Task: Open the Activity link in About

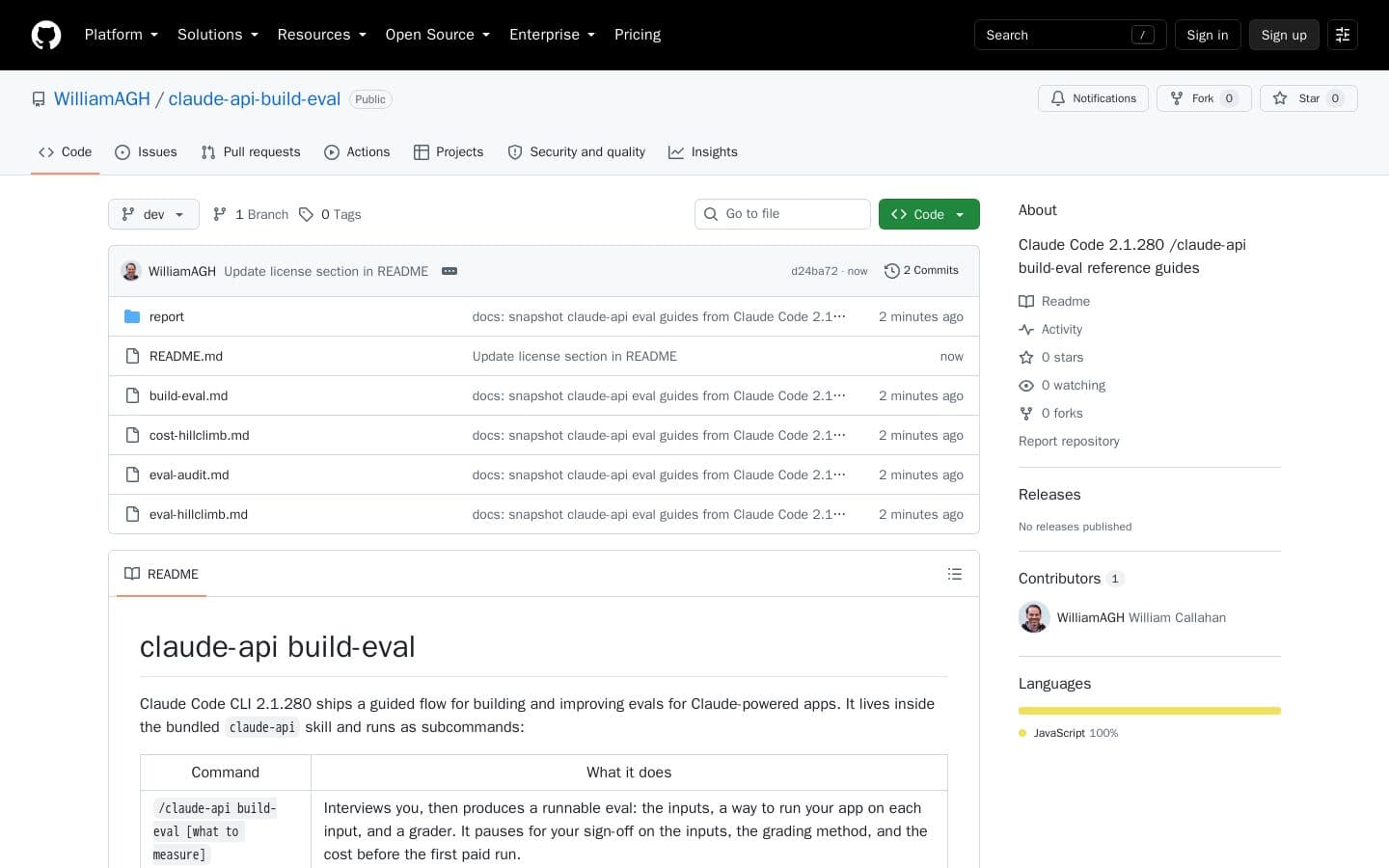Action: [1050, 329]
